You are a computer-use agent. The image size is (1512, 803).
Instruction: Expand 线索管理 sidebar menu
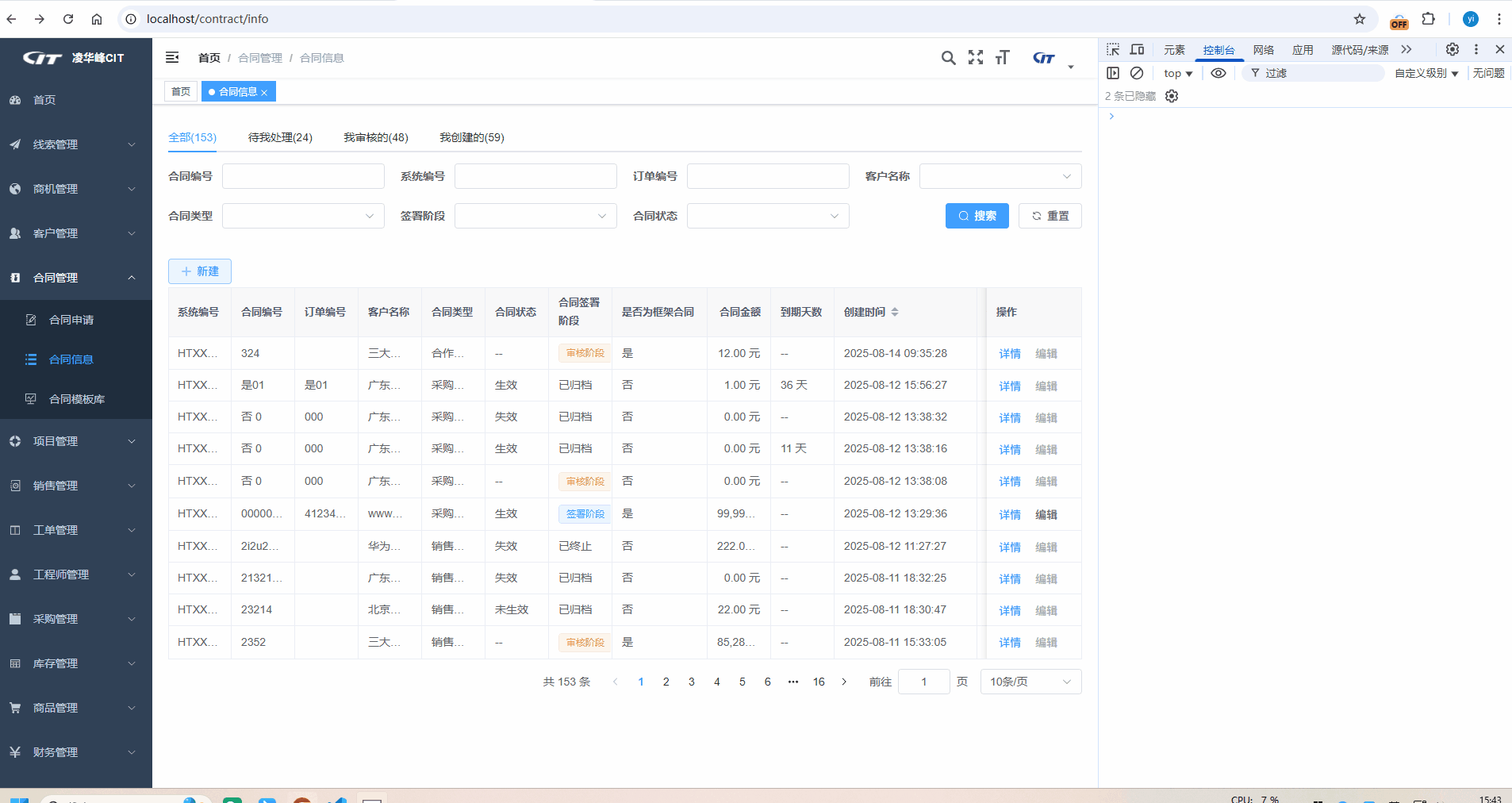coord(76,144)
